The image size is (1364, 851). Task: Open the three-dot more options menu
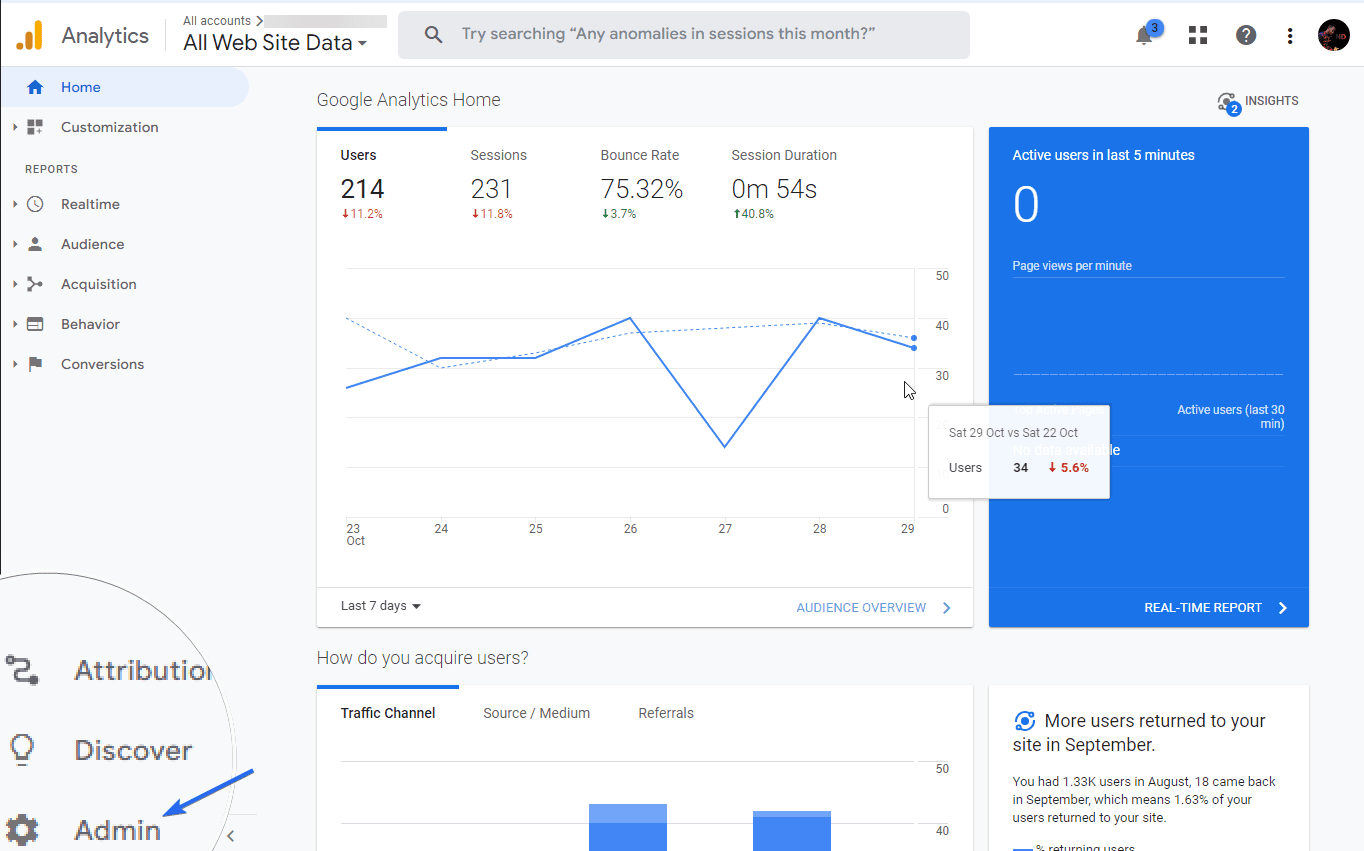click(1290, 36)
